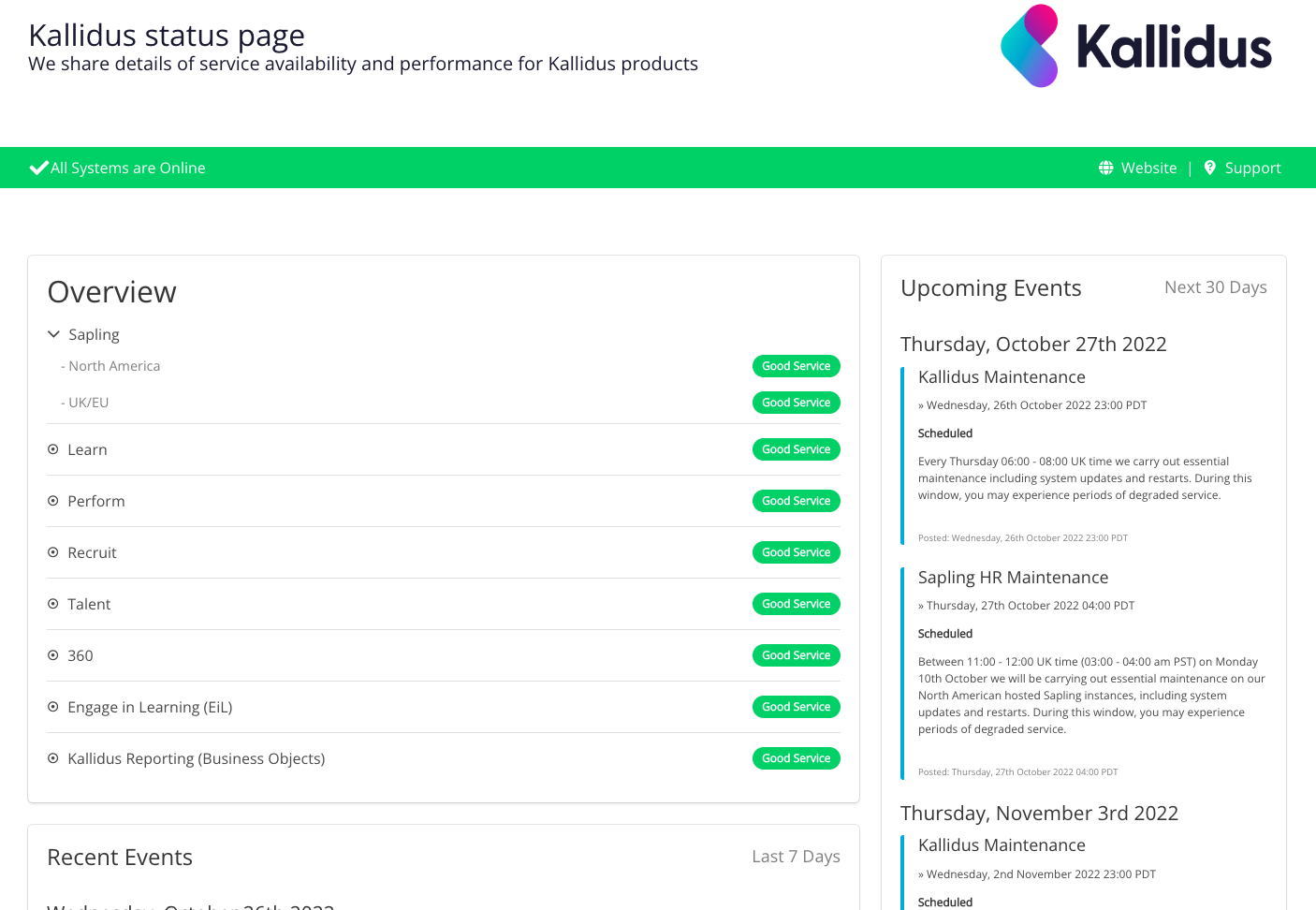
Task: Click the circle icon next to Learn
Action: point(53,449)
